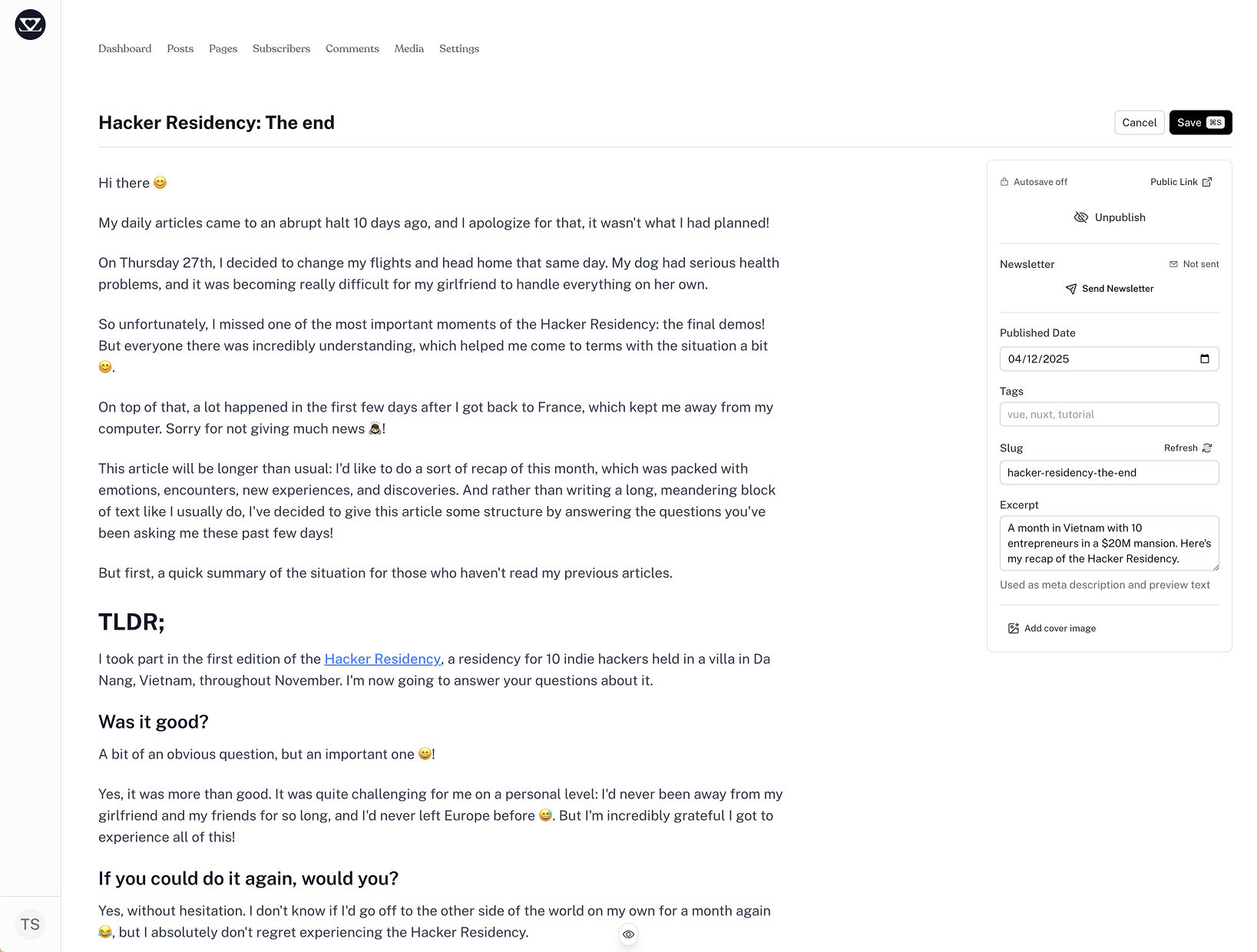1257x952 pixels.
Task: Open the Published Date calendar picker
Action: (1206, 359)
